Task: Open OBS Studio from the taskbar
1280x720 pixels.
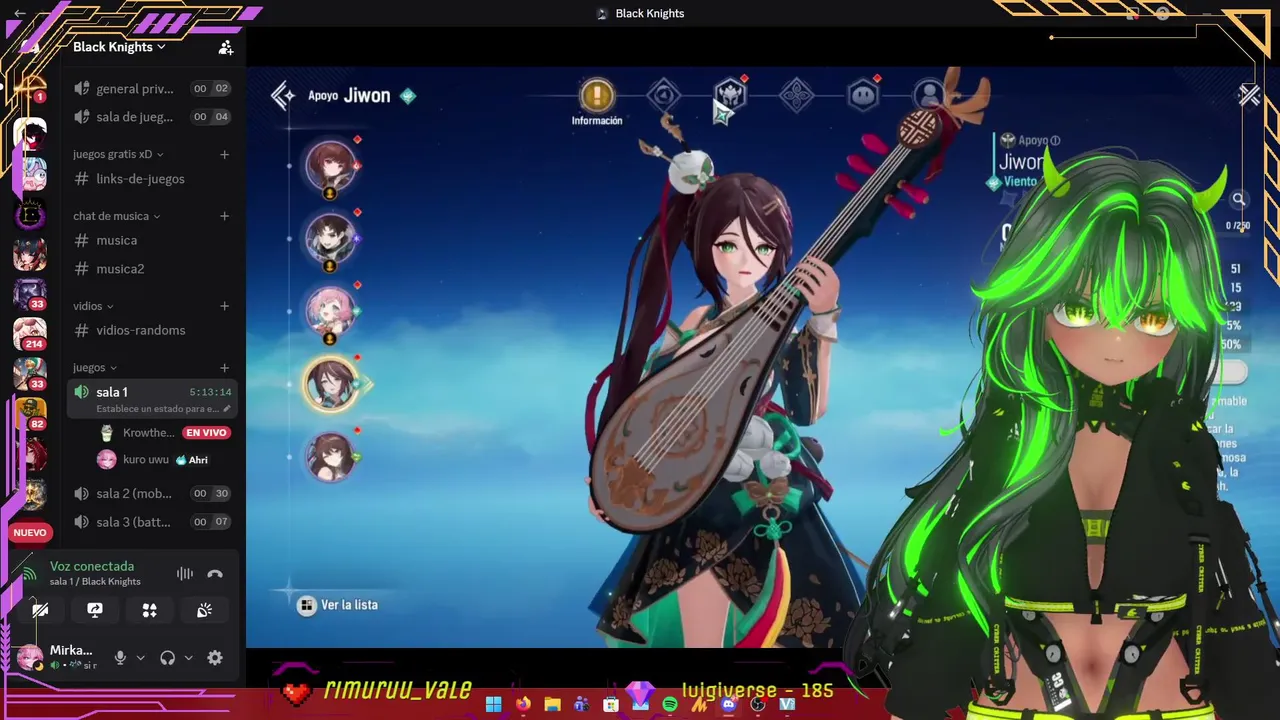Action: coord(758,704)
